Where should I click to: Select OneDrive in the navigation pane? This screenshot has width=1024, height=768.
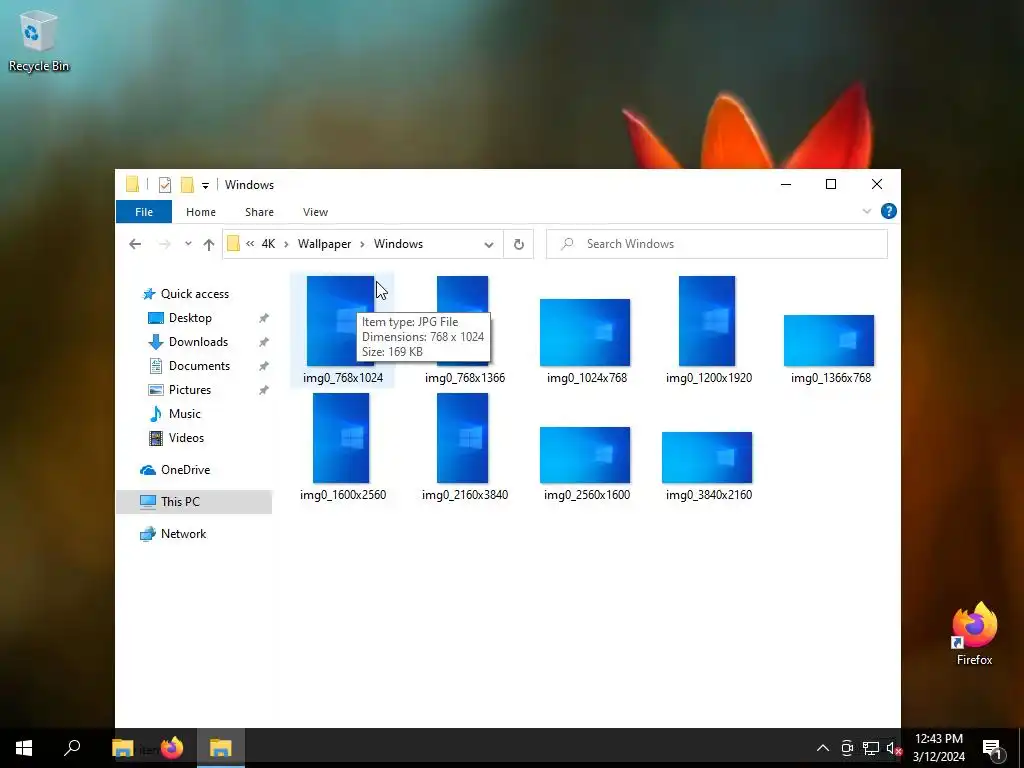click(x=185, y=470)
